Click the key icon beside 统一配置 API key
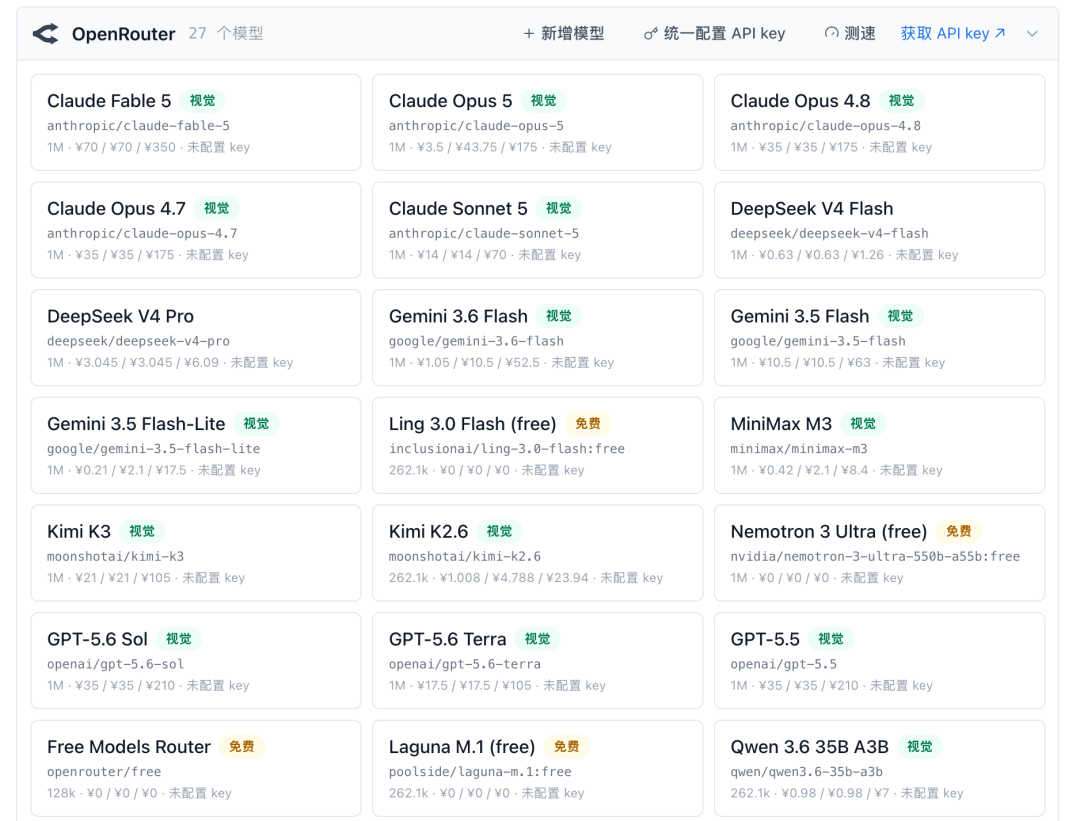Screen dimensions: 1080x821 coord(650,34)
